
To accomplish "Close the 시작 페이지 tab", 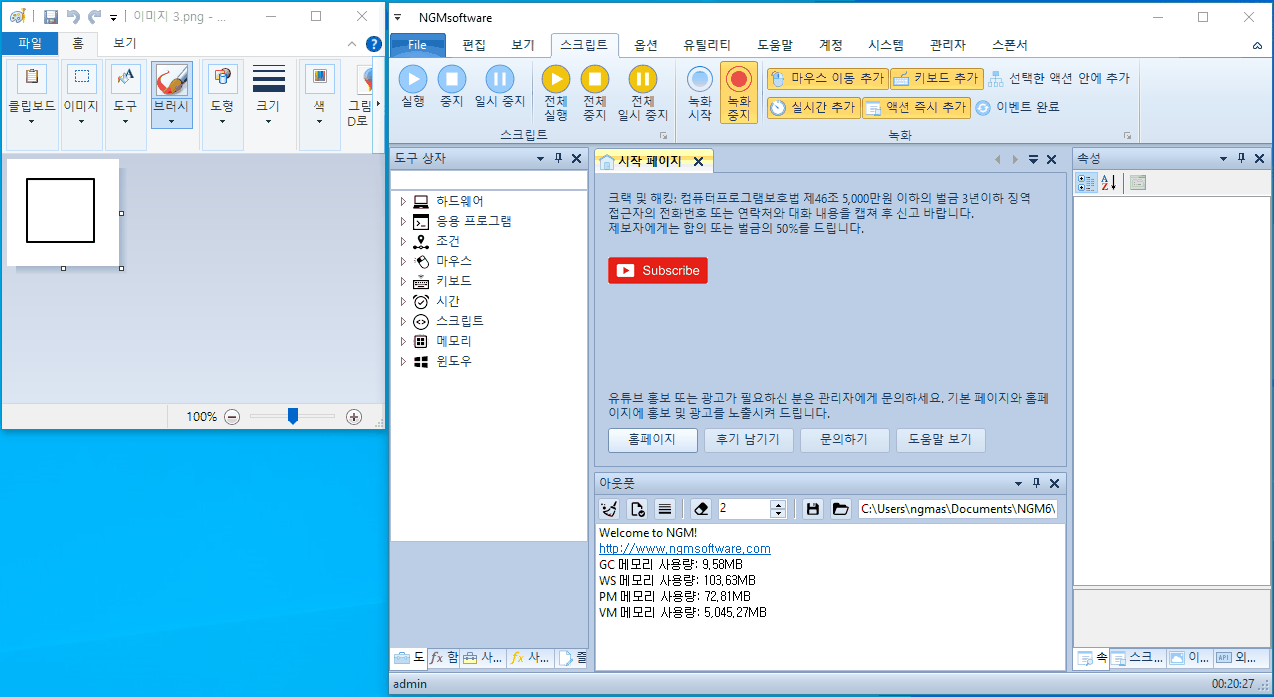I will point(698,162).
